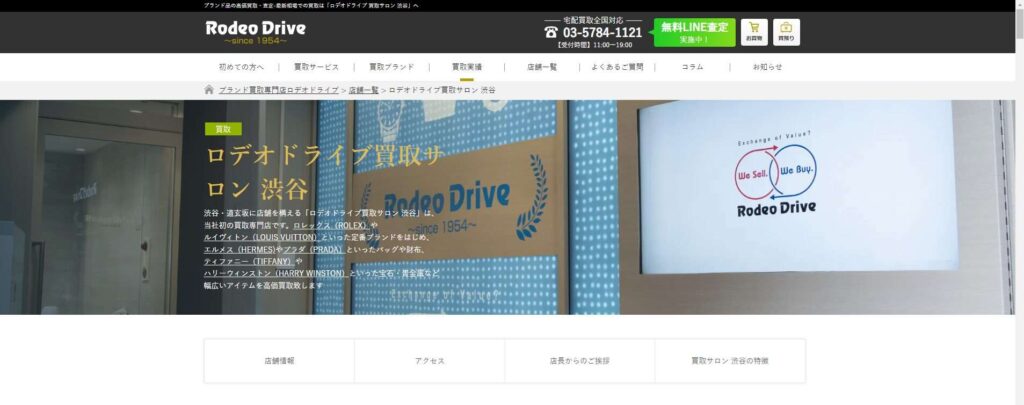Click the プラダ (PRADA) link
The width and height of the screenshot is (1024, 405).
[313, 250]
